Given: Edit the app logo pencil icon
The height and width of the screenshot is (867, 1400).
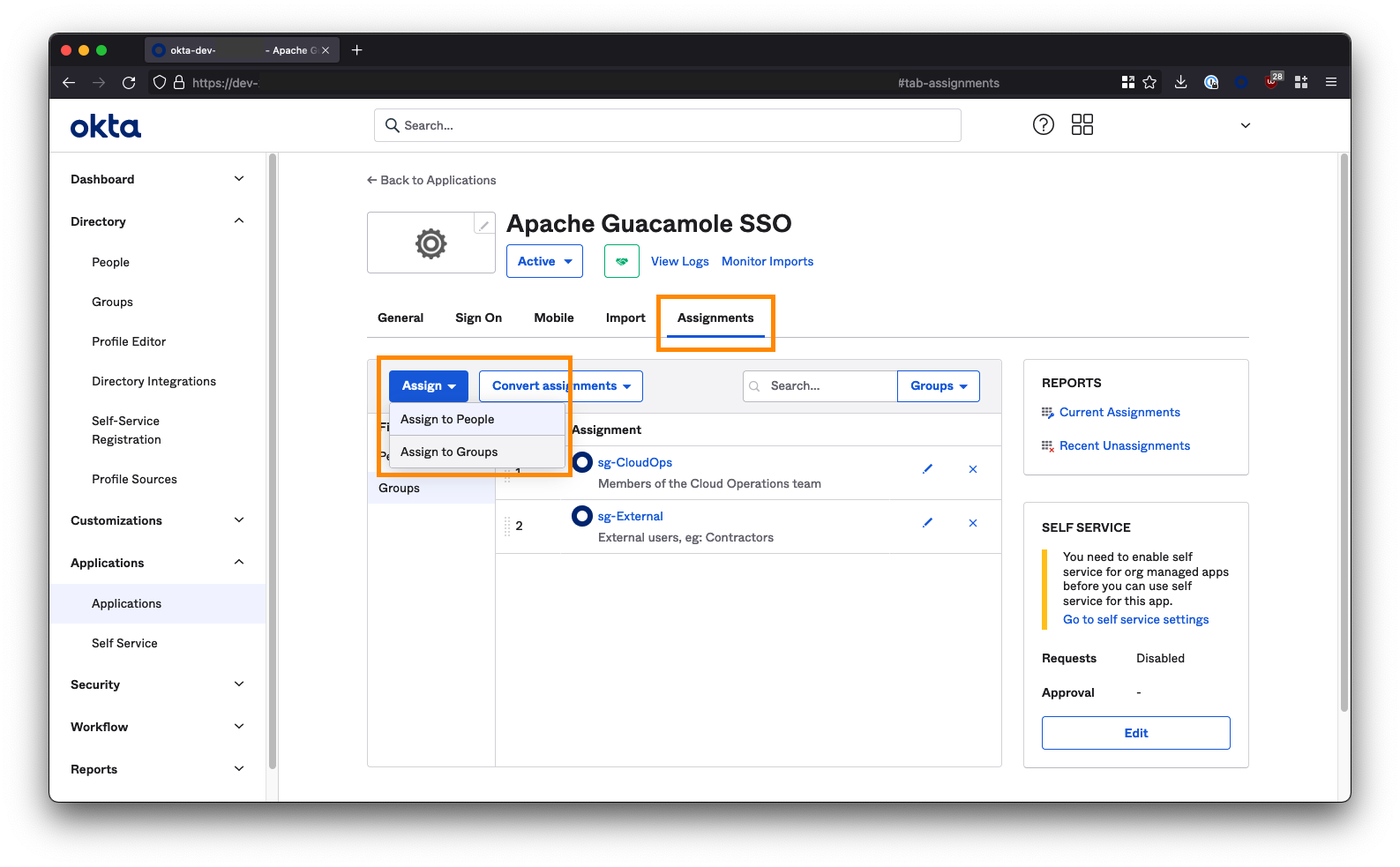Looking at the screenshot, I should [x=484, y=225].
